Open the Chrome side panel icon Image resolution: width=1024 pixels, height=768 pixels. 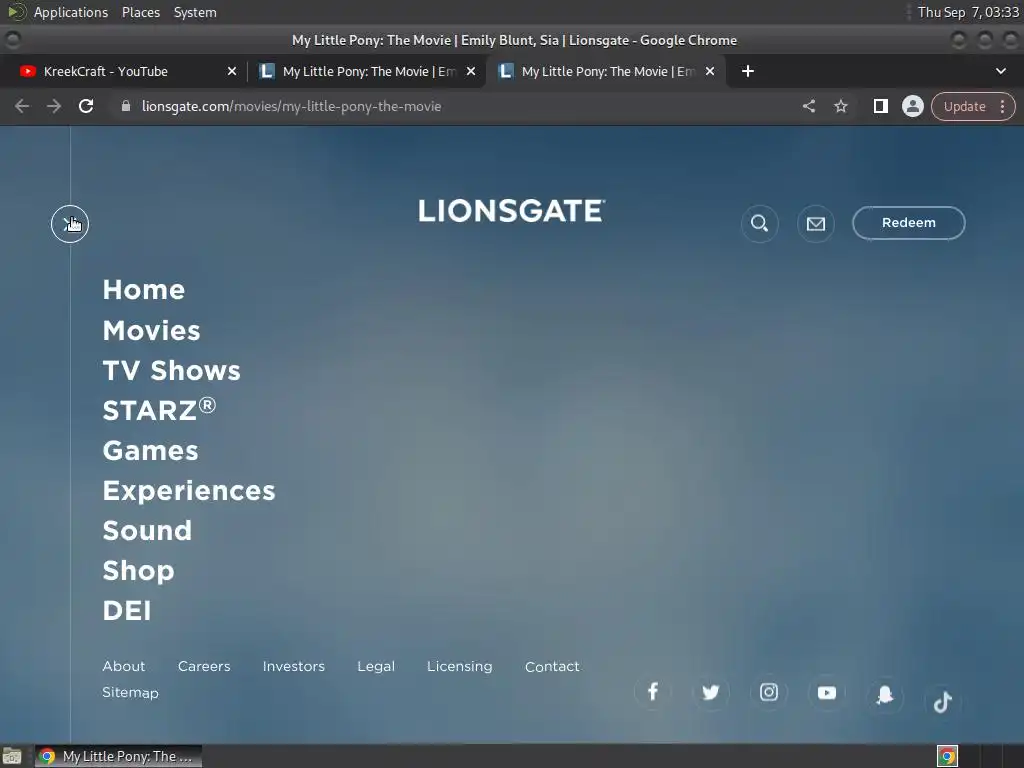[x=880, y=106]
